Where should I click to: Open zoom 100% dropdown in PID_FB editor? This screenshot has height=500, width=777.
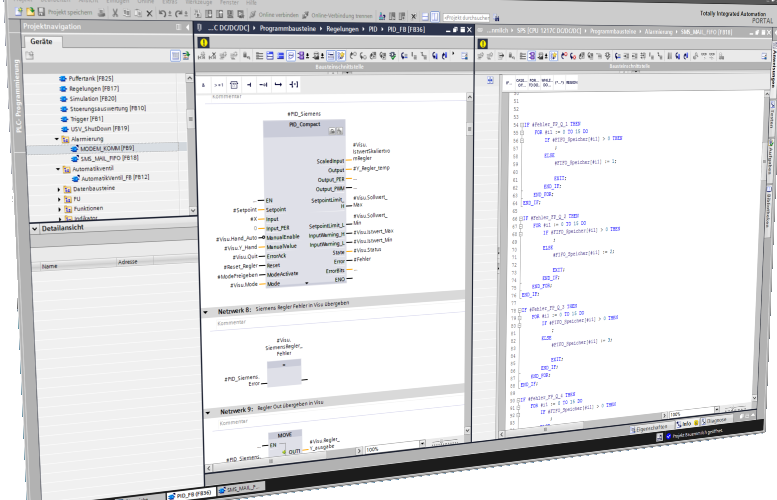tap(422, 444)
